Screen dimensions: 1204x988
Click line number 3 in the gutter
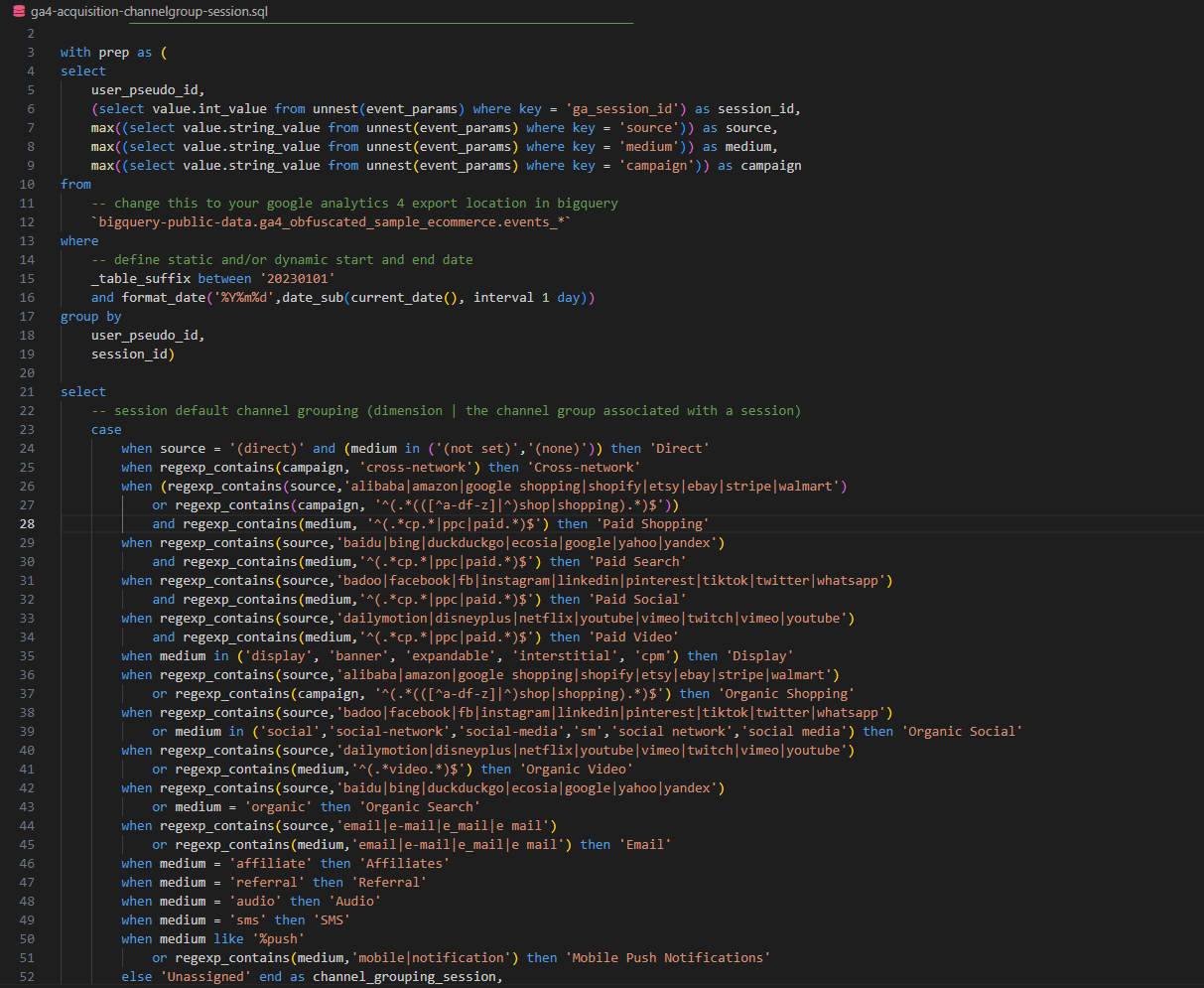point(31,52)
